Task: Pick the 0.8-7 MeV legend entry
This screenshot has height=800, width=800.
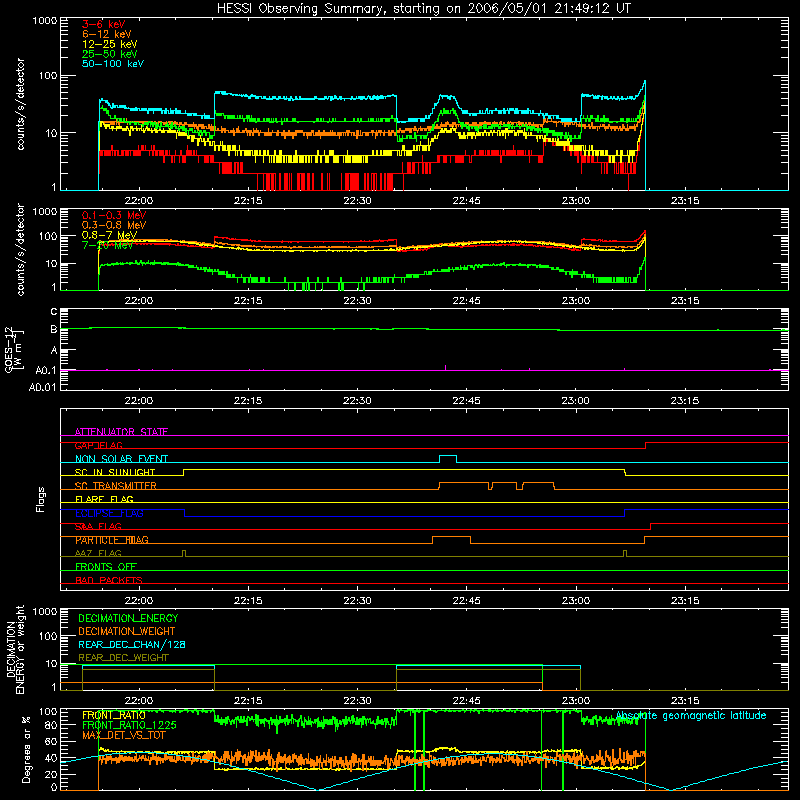Action: pyautogui.click(x=109, y=235)
